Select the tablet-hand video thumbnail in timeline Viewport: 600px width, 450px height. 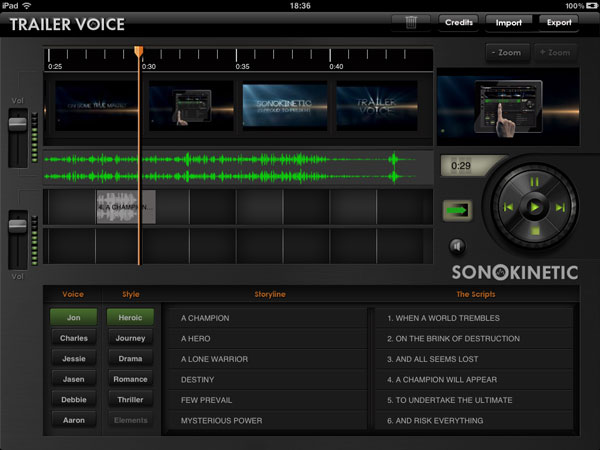191,106
